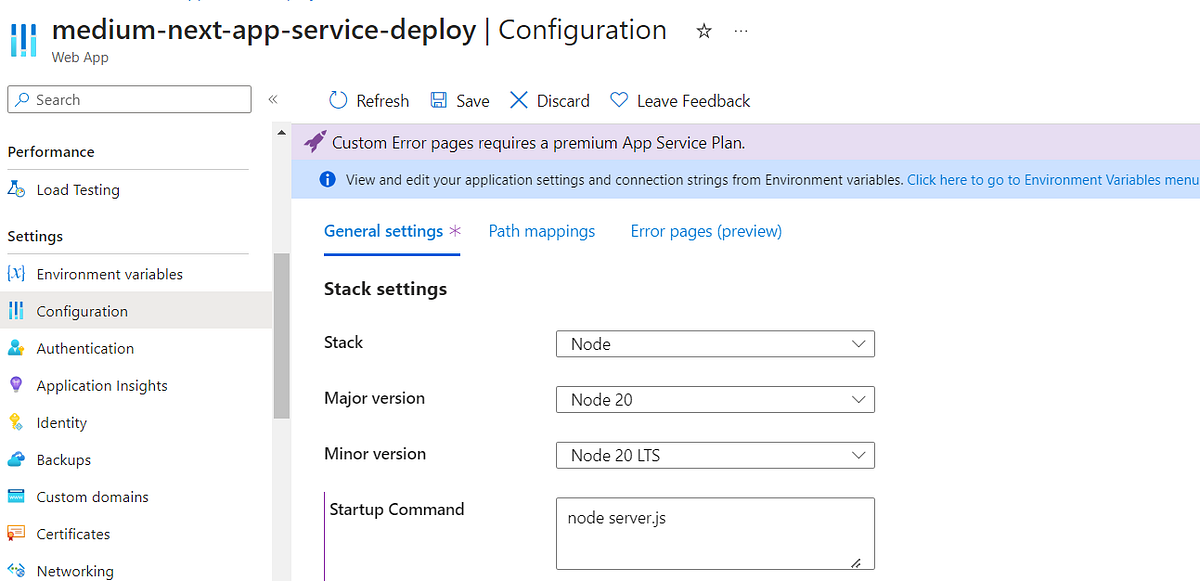This screenshot has width=1200, height=581.
Task: Follow the Environment Variables menu link
Action: [x=1052, y=180]
